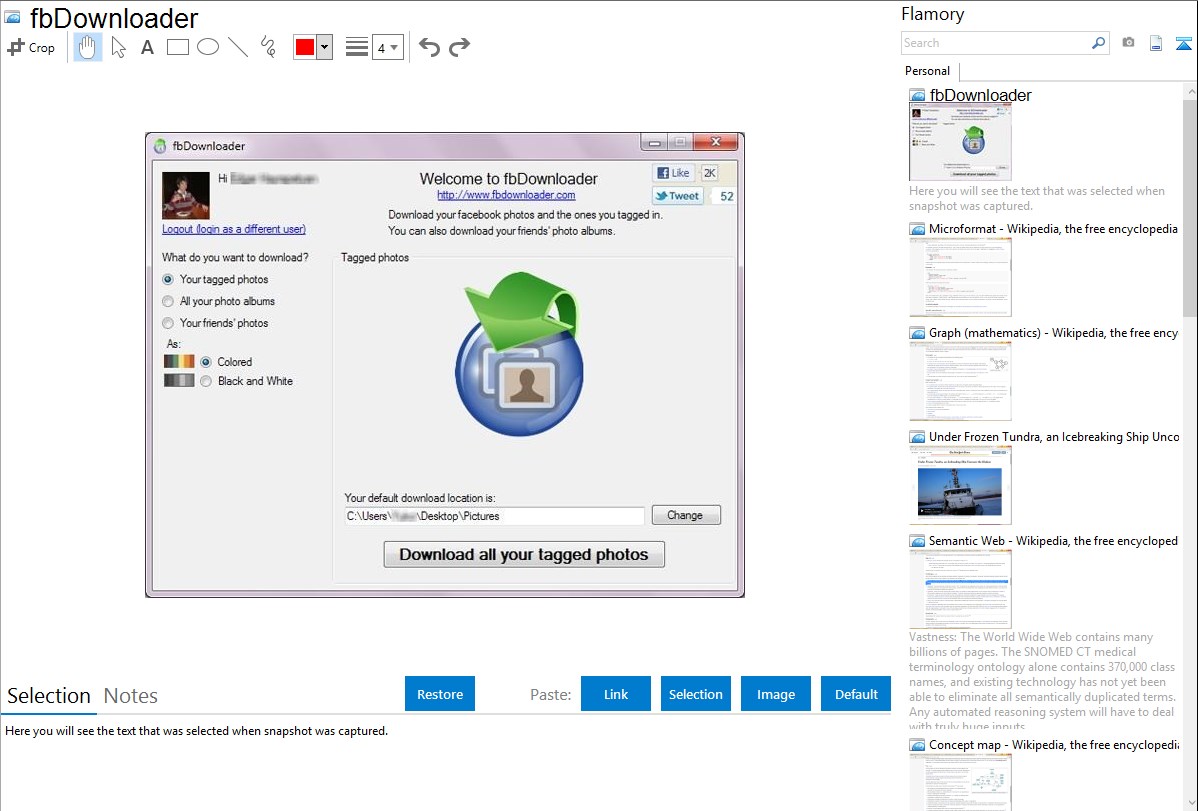The width and height of the screenshot is (1198, 811).
Task: Switch to the Personal tab
Action: point(928,71)
